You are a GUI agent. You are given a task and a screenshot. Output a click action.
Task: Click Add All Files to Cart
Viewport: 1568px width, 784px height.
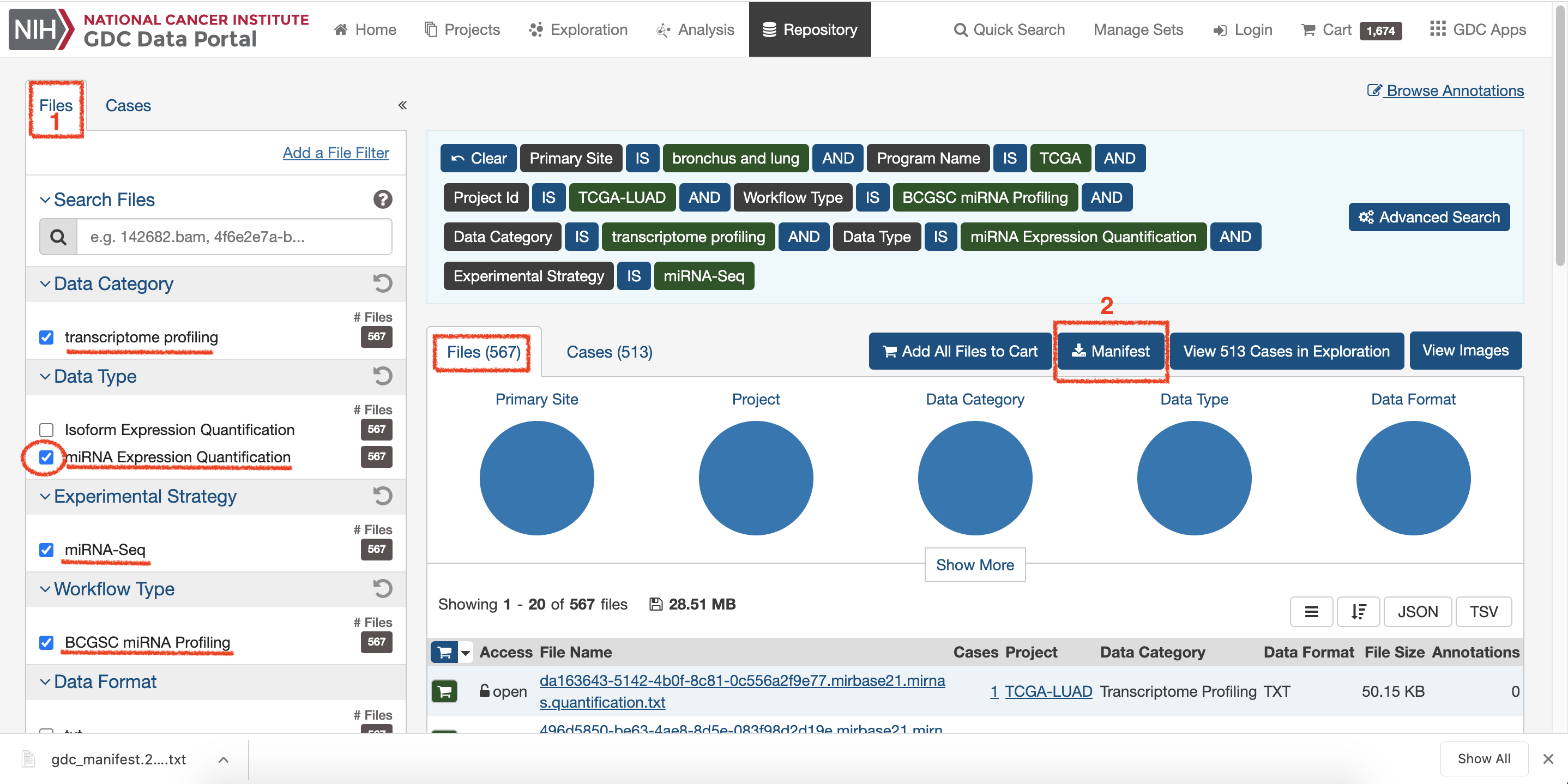960,351
